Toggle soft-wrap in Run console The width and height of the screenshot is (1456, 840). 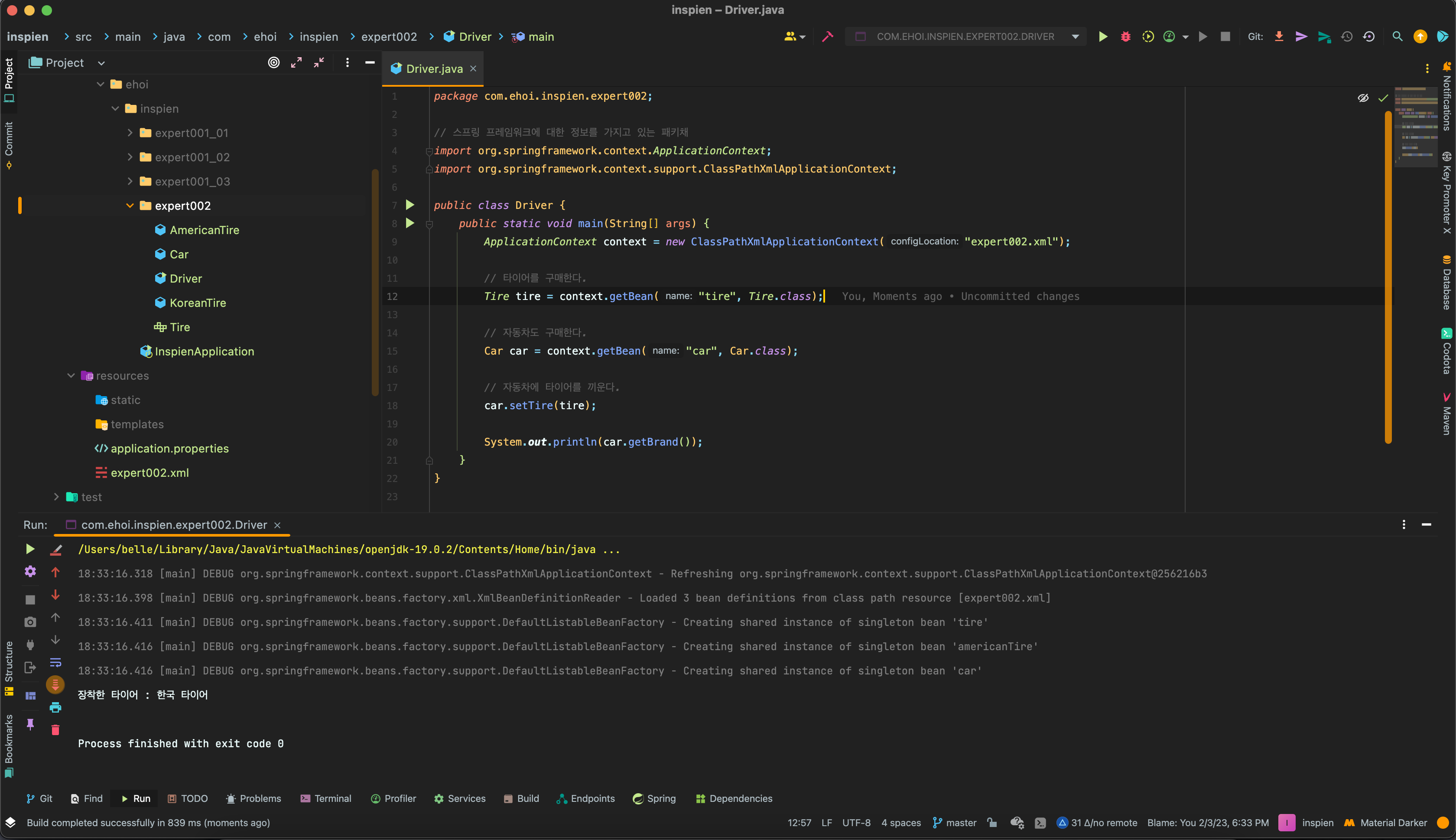55,662
